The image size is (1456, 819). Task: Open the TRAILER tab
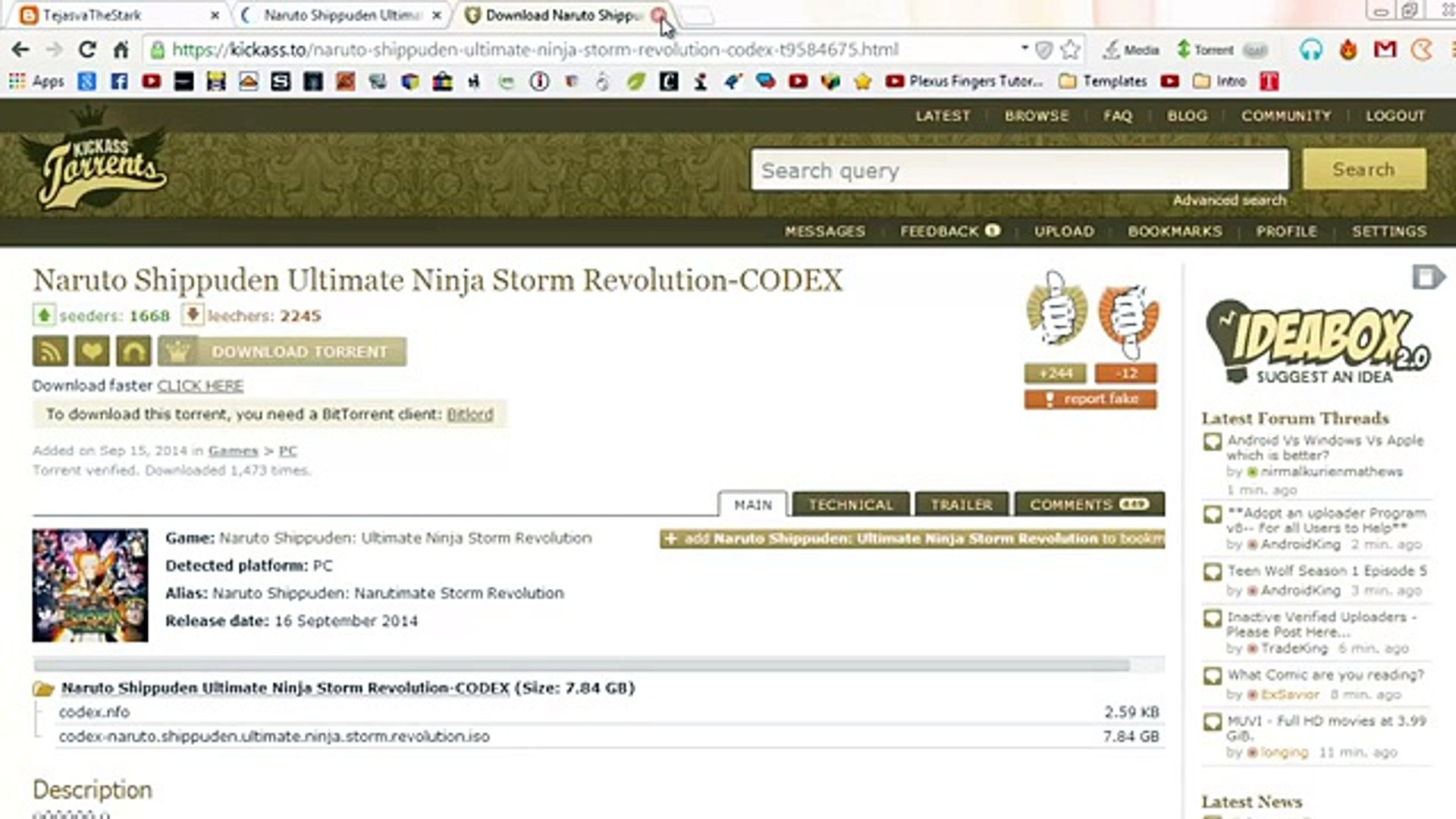[962, 504]
